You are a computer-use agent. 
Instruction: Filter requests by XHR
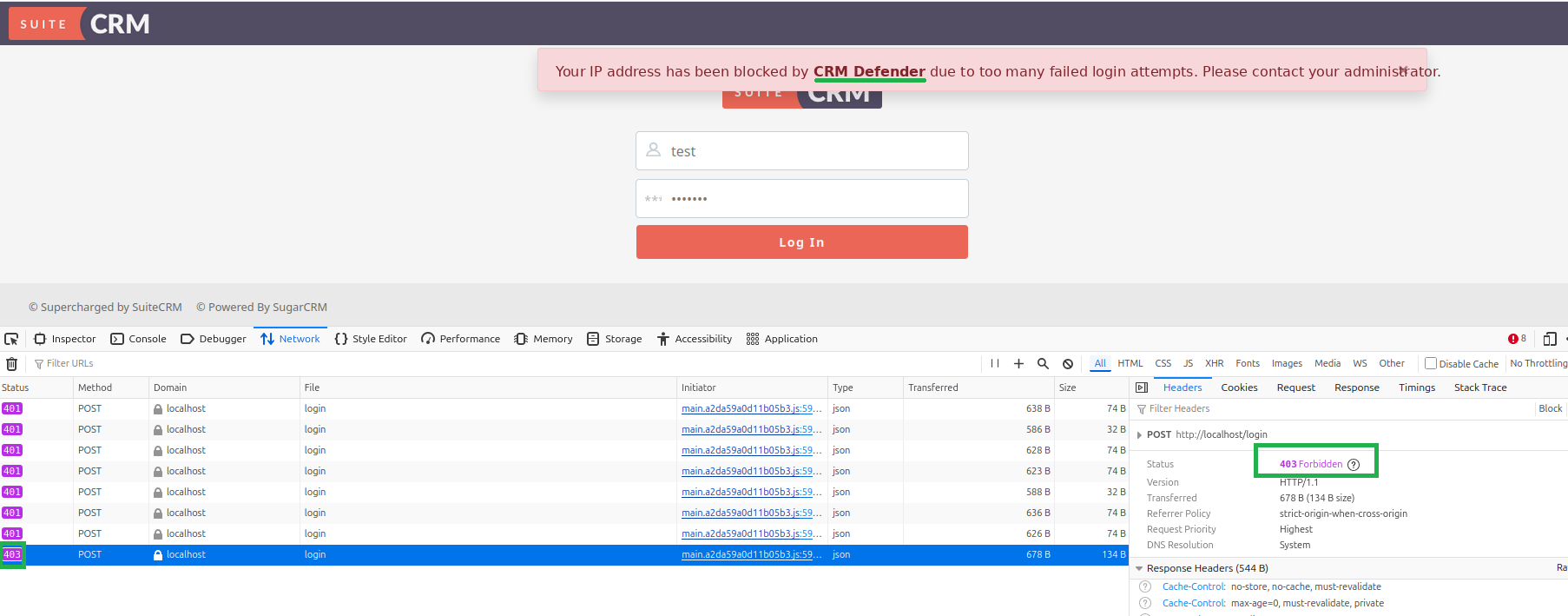coord(1215,363)
